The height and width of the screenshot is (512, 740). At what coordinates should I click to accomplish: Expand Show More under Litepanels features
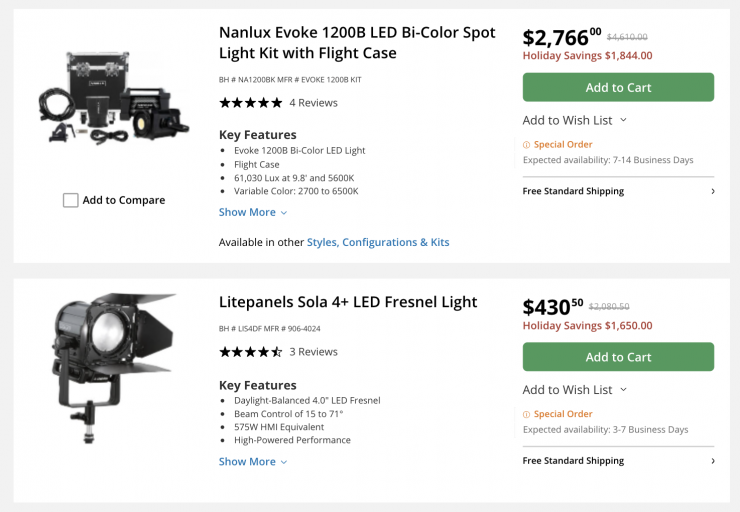[253, 462]
